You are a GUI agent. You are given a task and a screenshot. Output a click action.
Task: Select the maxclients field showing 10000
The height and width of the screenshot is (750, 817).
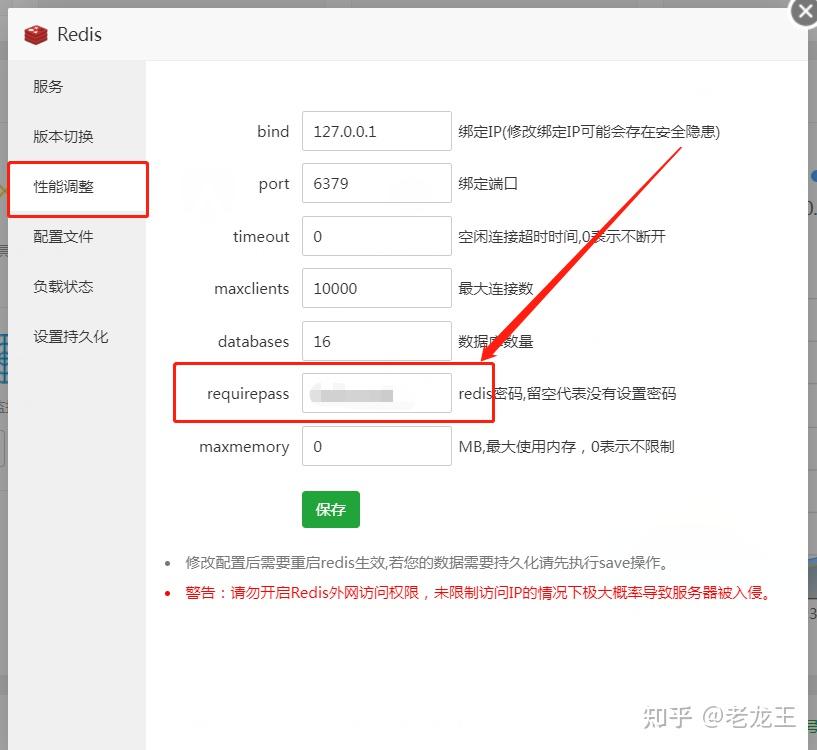point(376,288)
